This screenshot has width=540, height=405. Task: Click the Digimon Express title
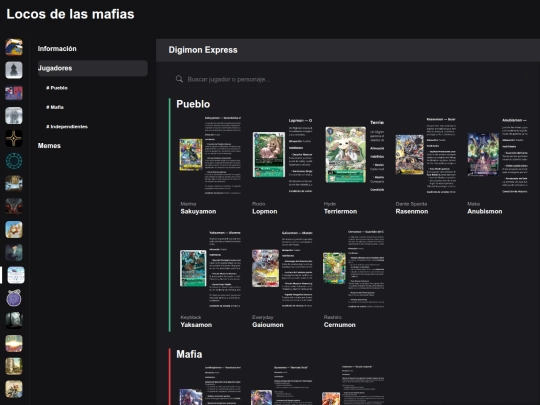click(x=203, y=50)
